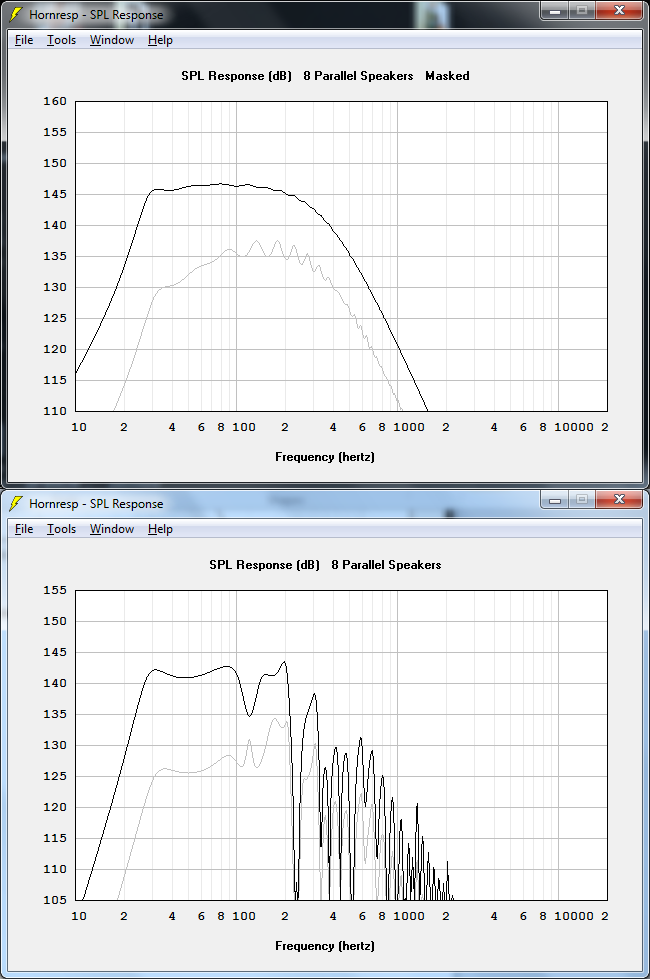The height and width of the screenshot is (980, 650).
Task: Maximize the bottom SPL Response window
Action: pyautogui.click(x=582, y=499)
